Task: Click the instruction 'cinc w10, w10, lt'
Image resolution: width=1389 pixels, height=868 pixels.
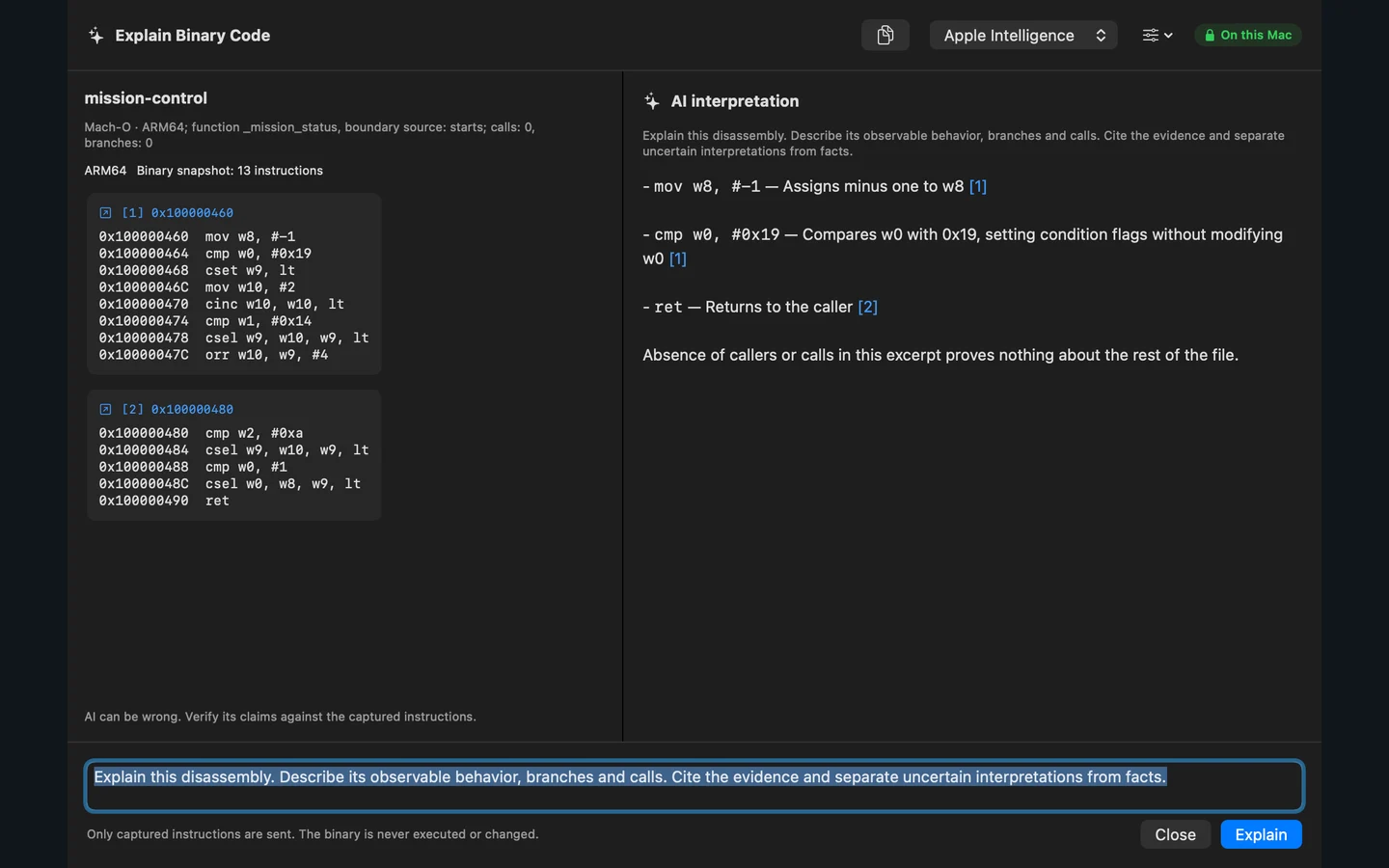Action: pos(274,305)
